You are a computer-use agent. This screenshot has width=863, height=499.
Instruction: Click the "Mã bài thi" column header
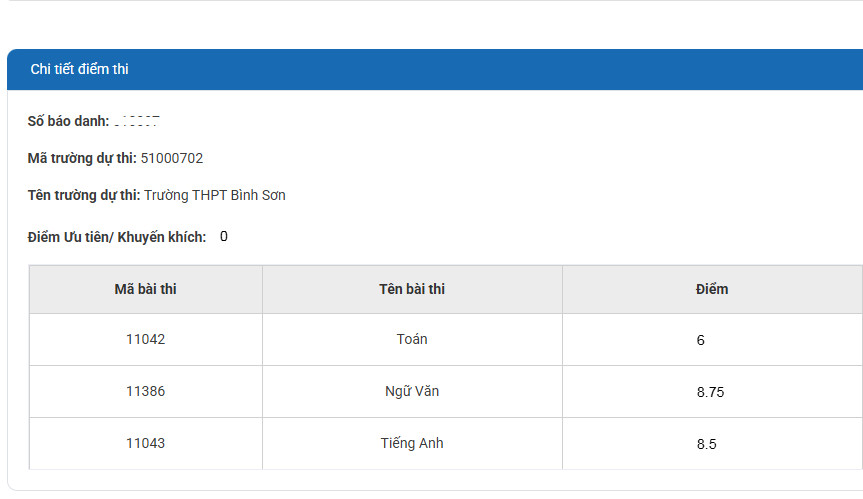pyautogui.click(x=146, y=289)
